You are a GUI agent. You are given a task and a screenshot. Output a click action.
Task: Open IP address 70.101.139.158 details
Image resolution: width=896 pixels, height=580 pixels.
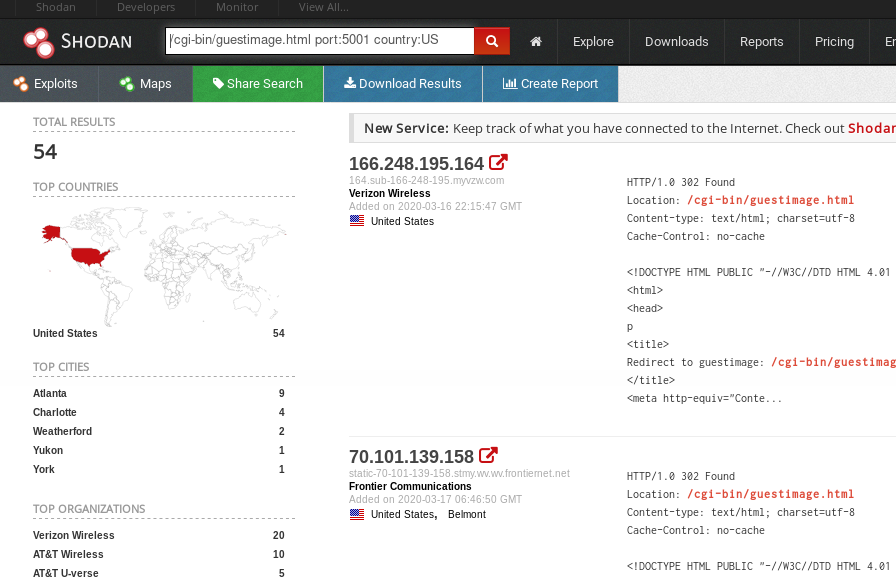coord(411,457)
